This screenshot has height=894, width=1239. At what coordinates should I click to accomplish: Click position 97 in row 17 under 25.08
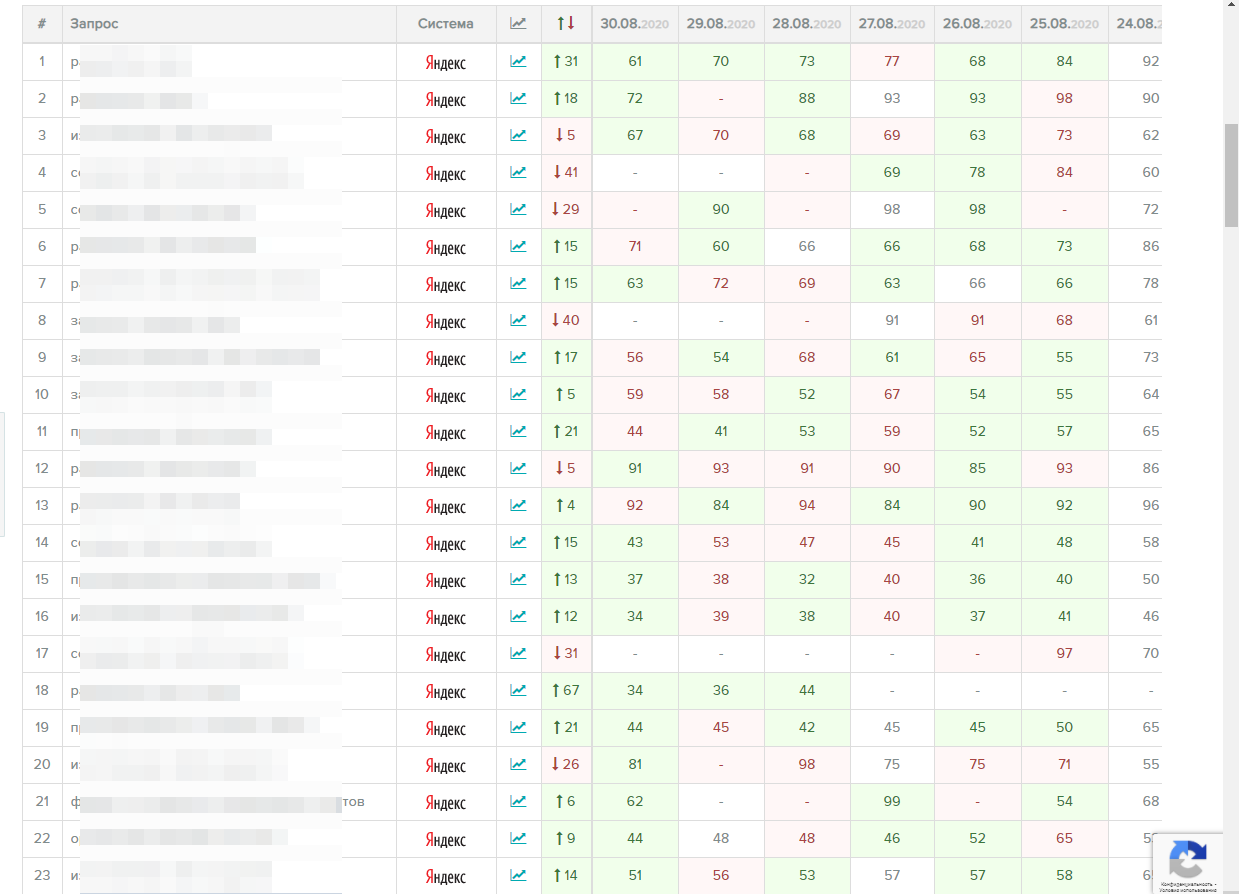(x=1064, y=653)
